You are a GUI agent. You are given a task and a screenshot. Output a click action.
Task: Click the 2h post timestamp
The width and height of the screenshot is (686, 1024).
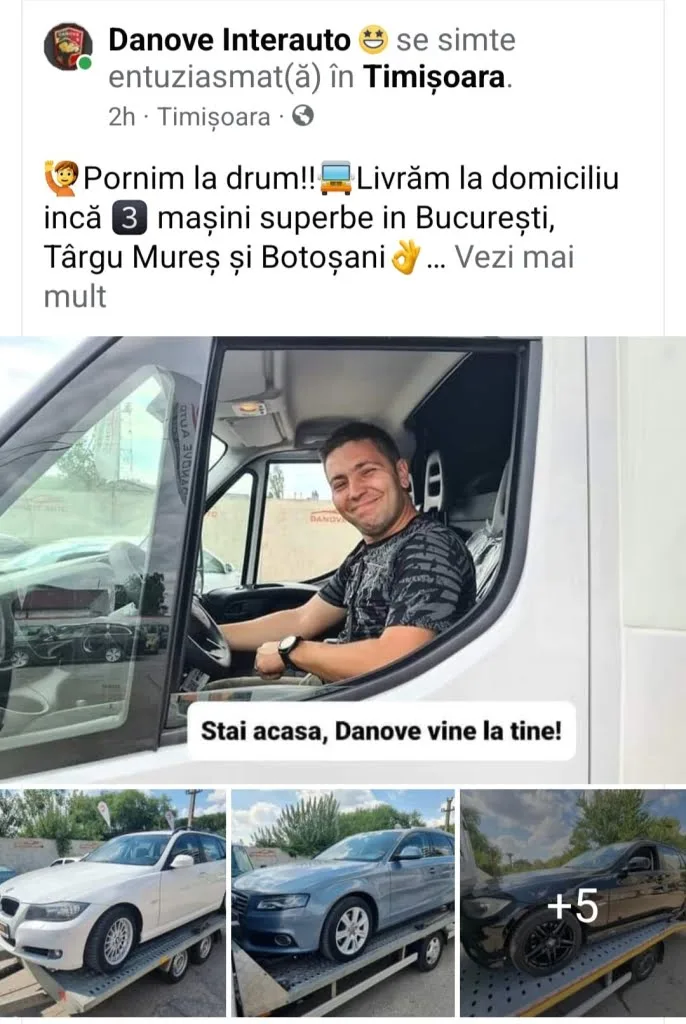click(122, 117)
